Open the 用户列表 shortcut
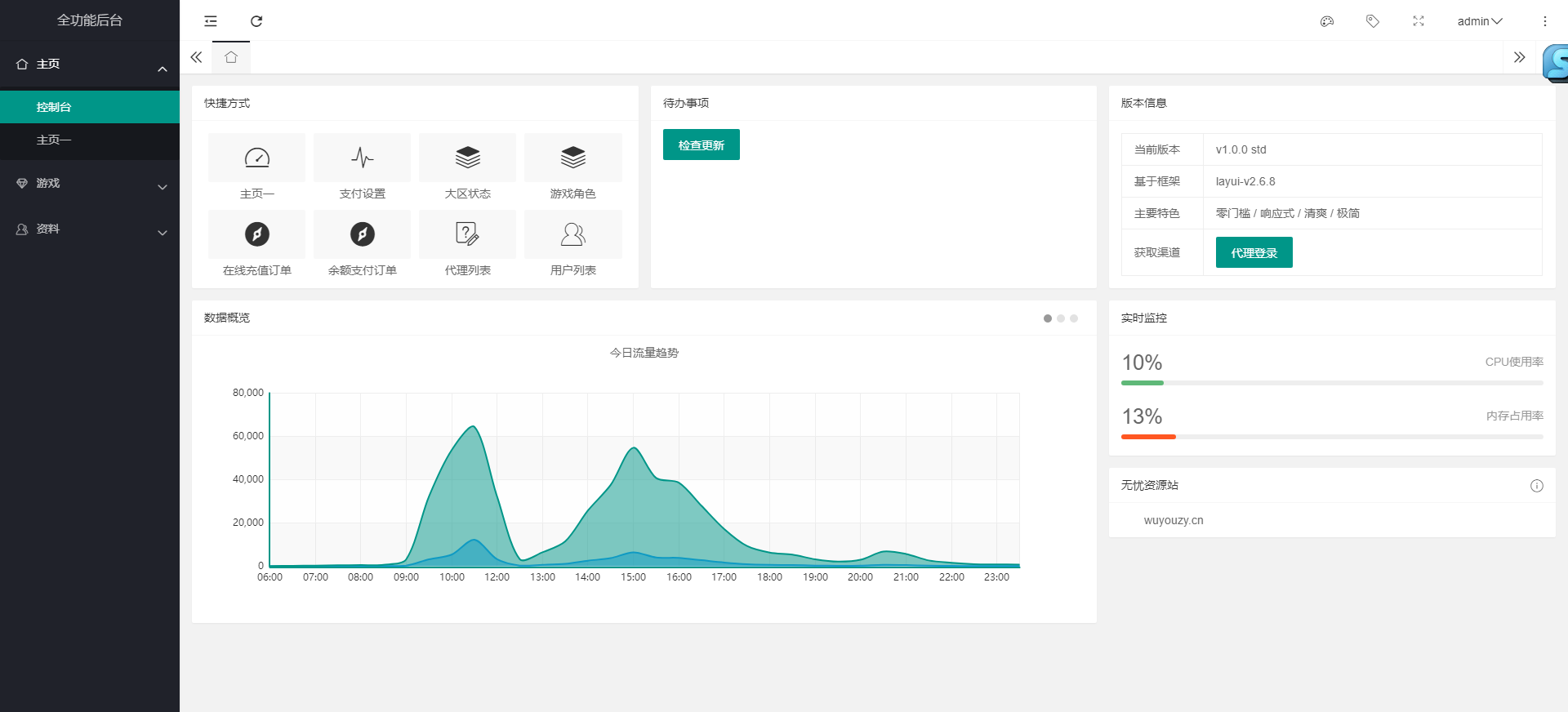 pos(572,244)
